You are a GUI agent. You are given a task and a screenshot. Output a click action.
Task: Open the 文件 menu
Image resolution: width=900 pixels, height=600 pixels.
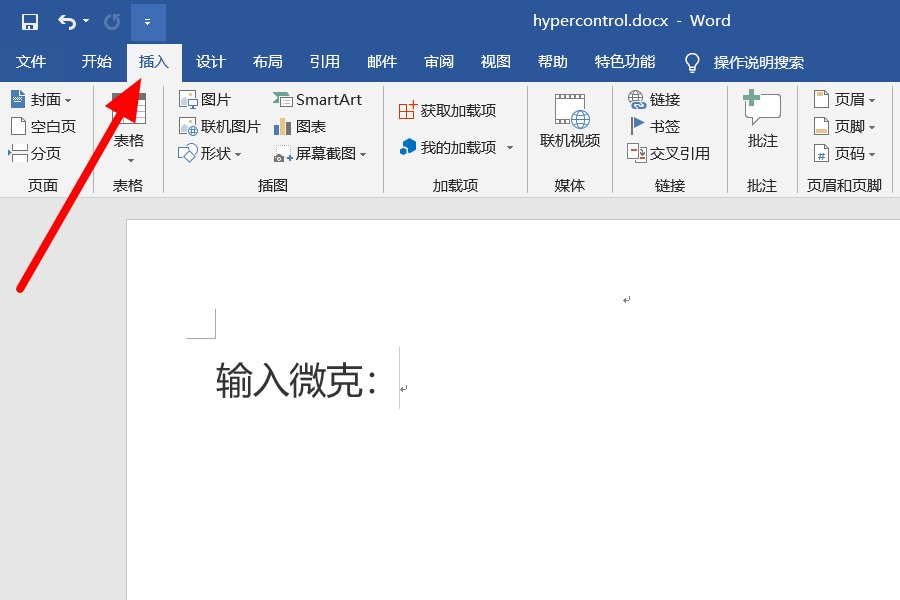[32, 61]
